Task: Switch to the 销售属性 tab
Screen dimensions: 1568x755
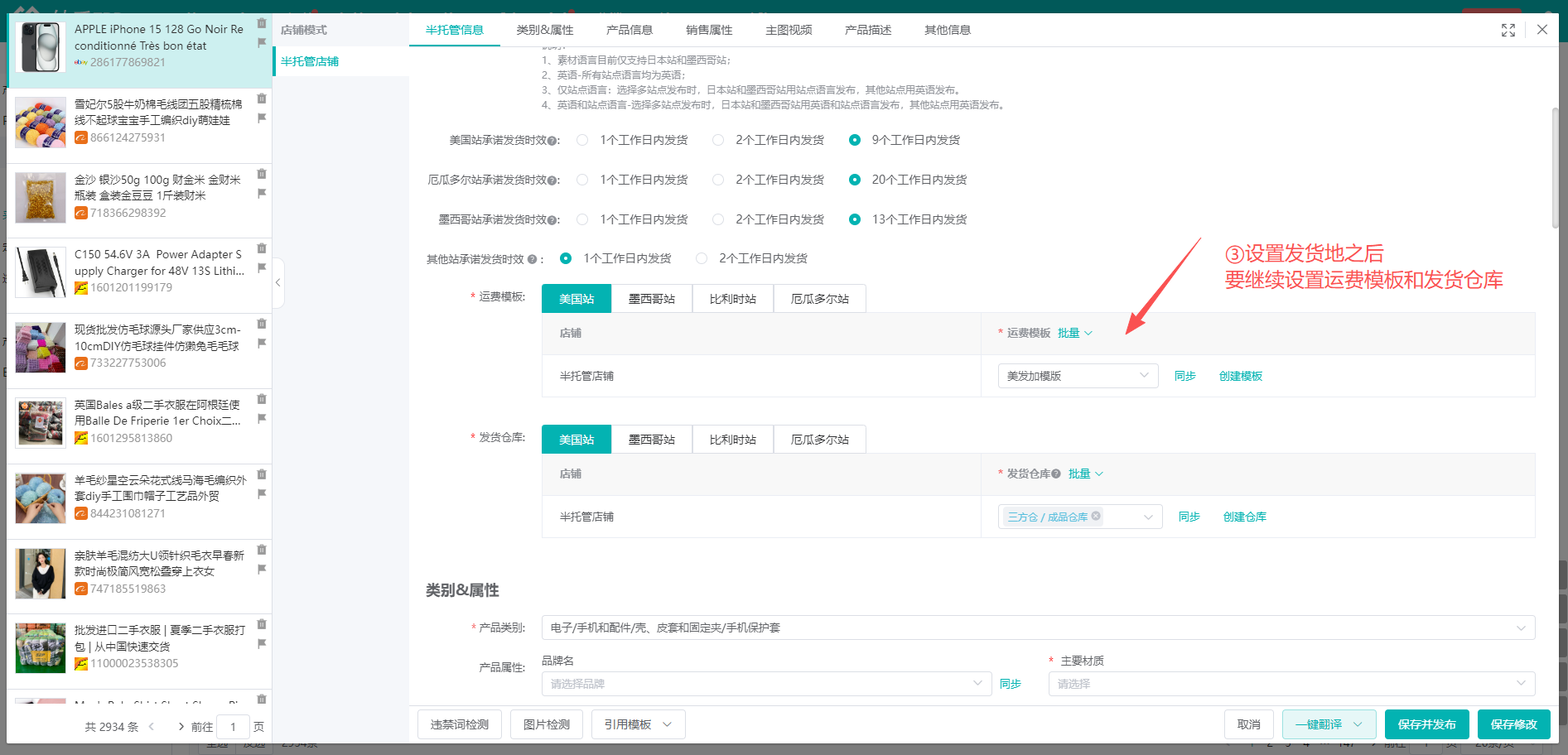Action: [708, 30]
